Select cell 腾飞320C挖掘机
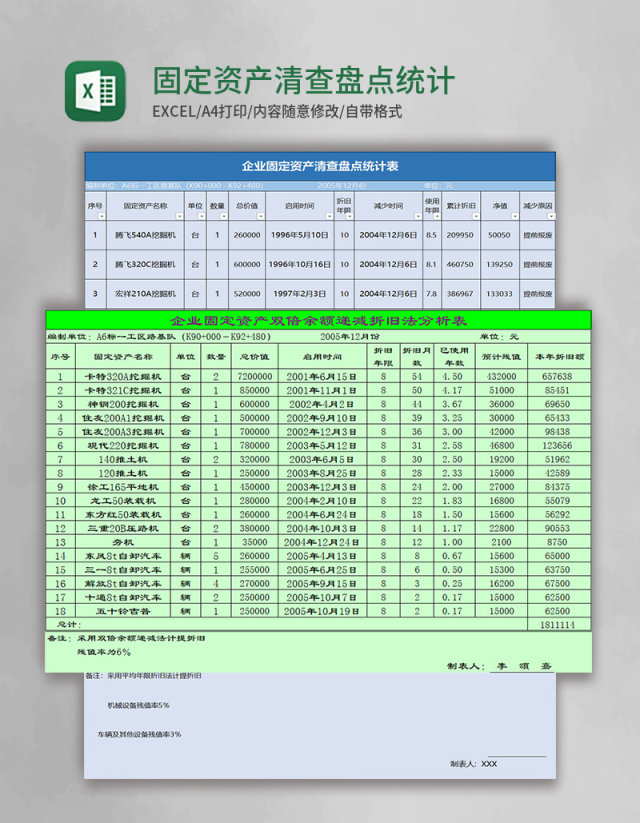This screenshot has height=823, width=640. 145,265
